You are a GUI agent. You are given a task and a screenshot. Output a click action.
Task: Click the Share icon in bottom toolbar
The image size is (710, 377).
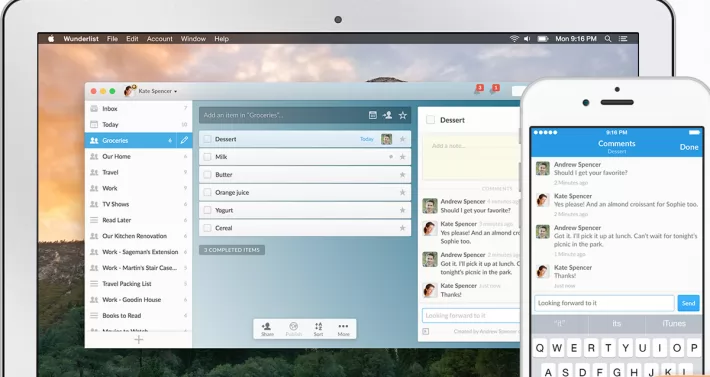(x=267, y=329)
